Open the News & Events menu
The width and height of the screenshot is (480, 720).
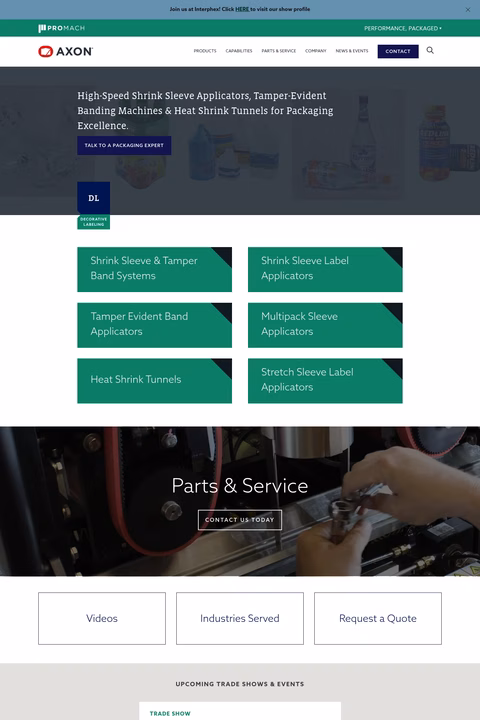tap(352, 51)
